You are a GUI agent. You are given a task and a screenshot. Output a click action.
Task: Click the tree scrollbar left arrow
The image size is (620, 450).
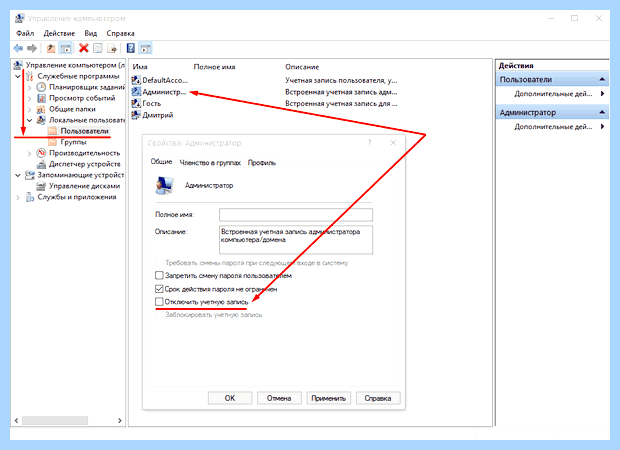(16, 420)
